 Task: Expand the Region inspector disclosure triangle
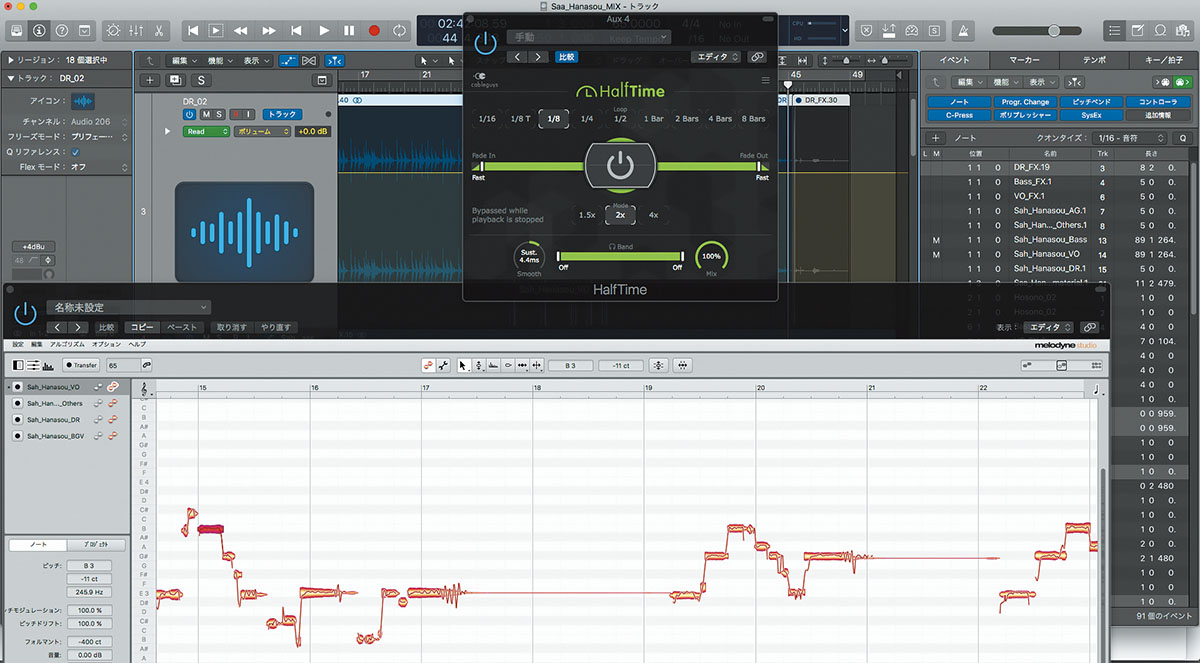pyautogui.click(x=10, y=61)
